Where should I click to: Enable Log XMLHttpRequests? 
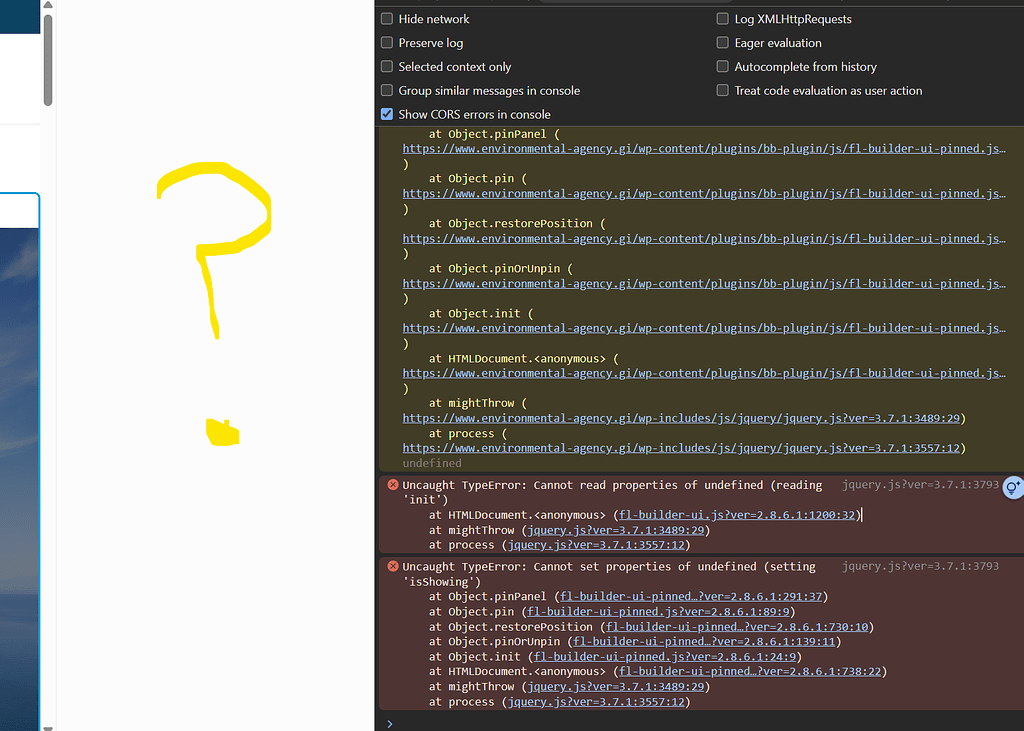point(722,18)
